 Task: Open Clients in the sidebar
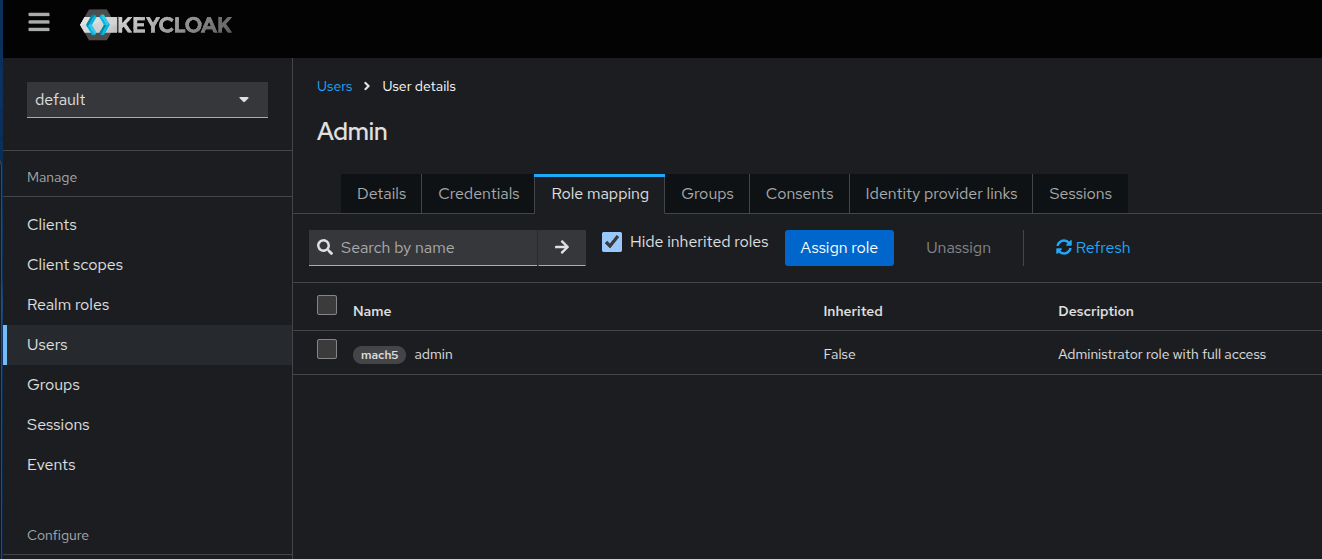point(147,225)
